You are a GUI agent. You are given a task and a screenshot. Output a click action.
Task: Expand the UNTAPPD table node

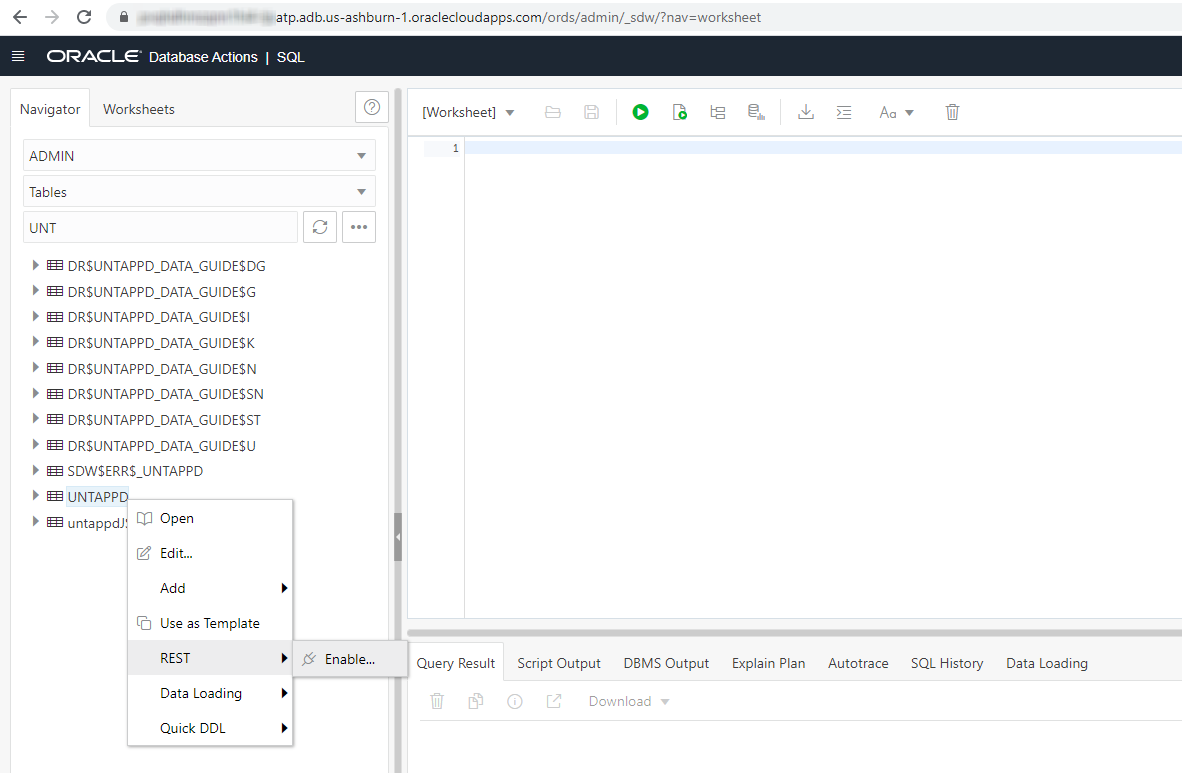tap(35, 496)
